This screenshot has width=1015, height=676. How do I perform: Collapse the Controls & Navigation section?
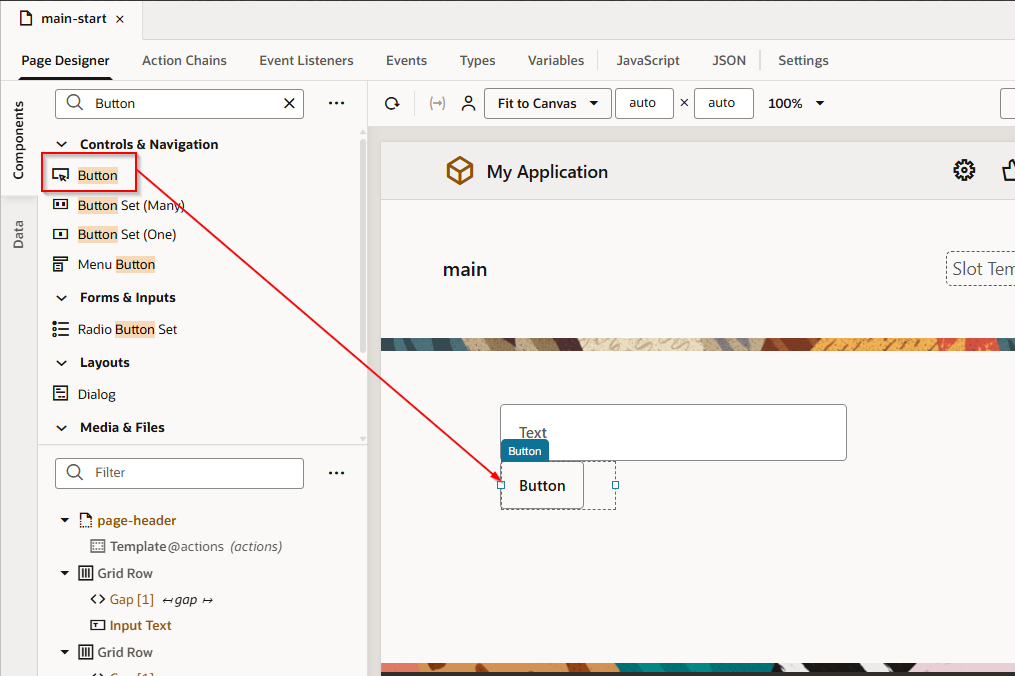(62, 144)
